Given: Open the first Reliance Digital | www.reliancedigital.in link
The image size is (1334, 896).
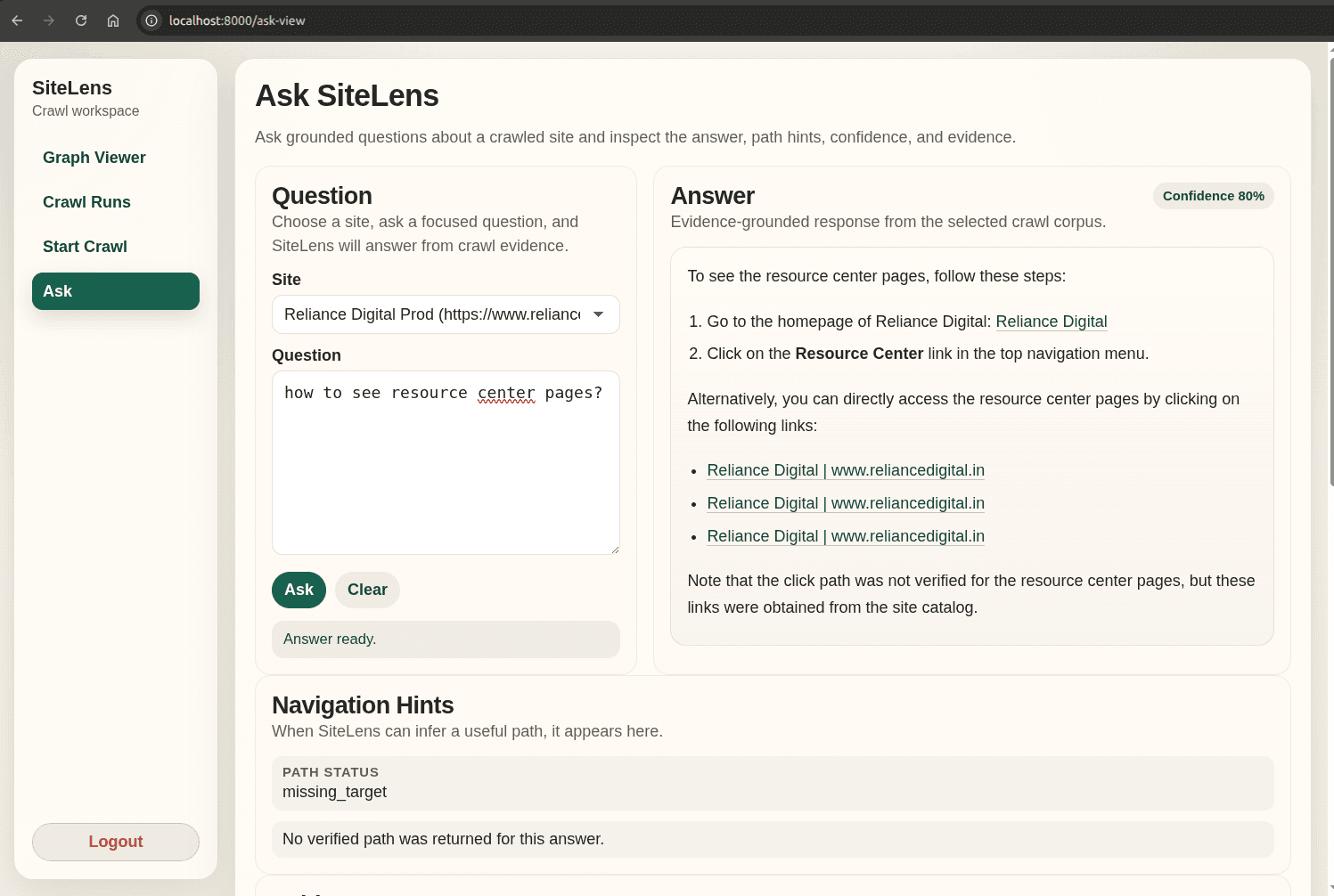Looking at the screenshot, I should [846, 470].
